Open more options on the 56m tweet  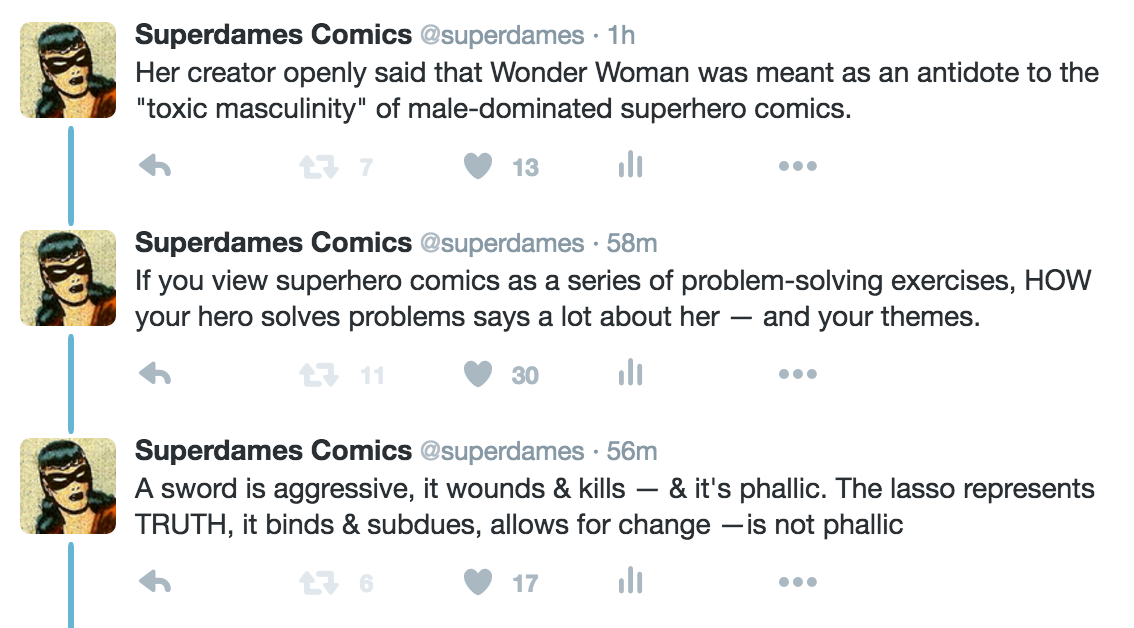point(797,582)
